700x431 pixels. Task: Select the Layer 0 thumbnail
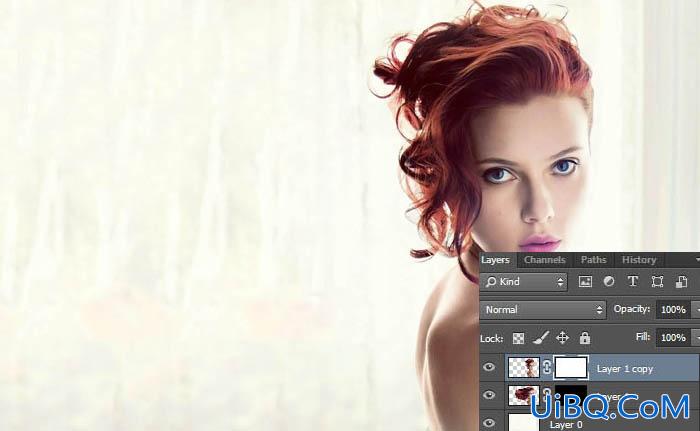pyautogui.click(x=524, y=422)
